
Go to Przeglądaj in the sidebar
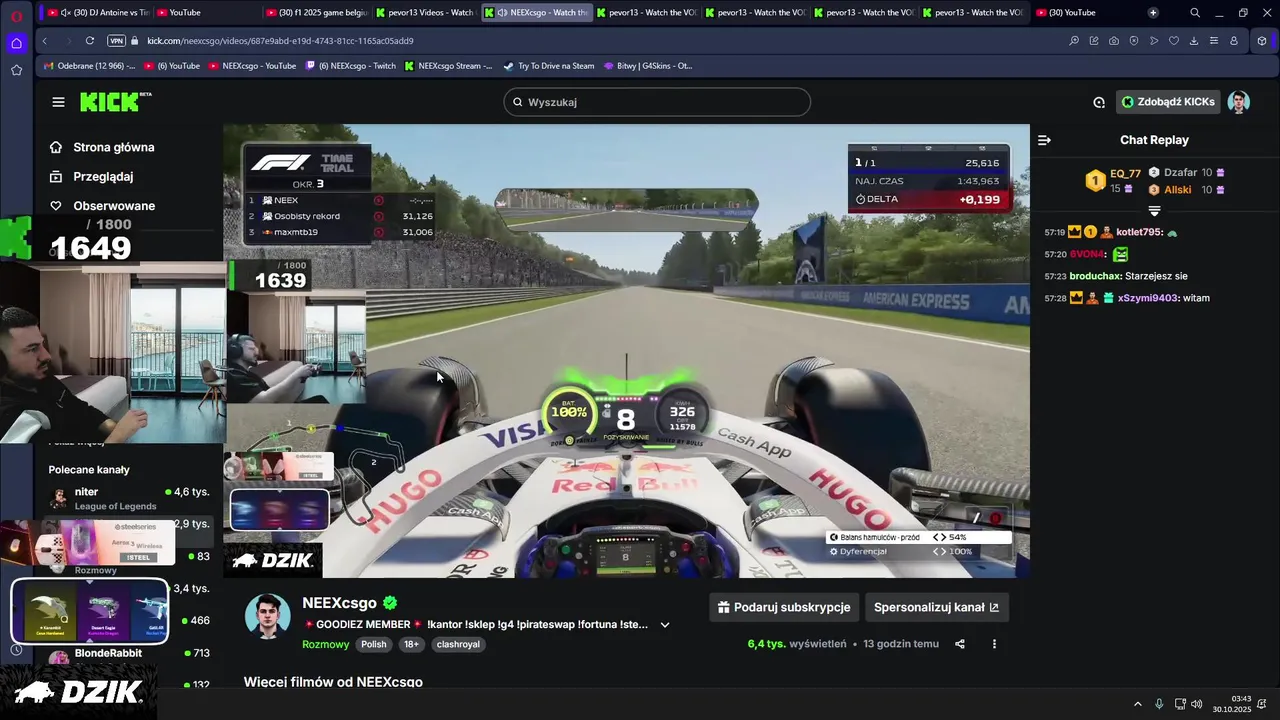pyautogui.click(x=92, y=176)
